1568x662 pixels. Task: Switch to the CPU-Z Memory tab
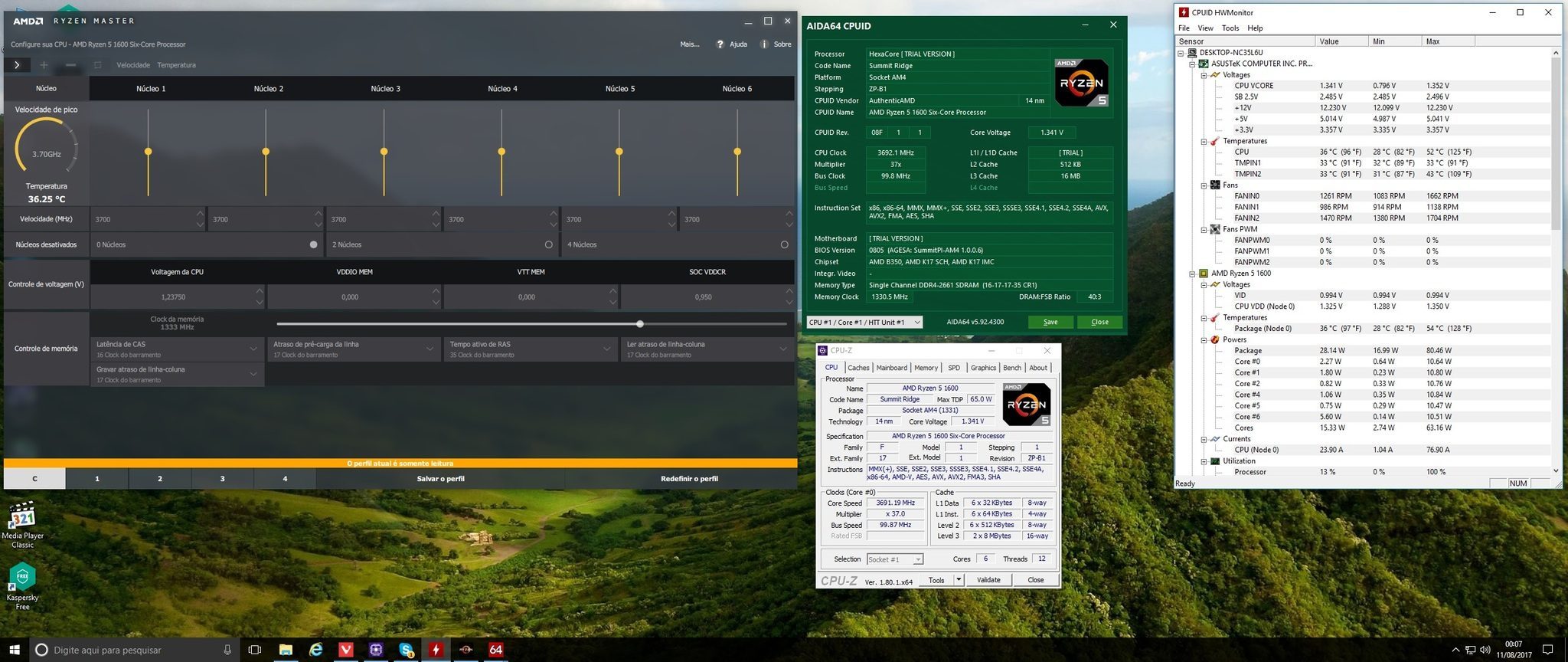coord(926,368)
